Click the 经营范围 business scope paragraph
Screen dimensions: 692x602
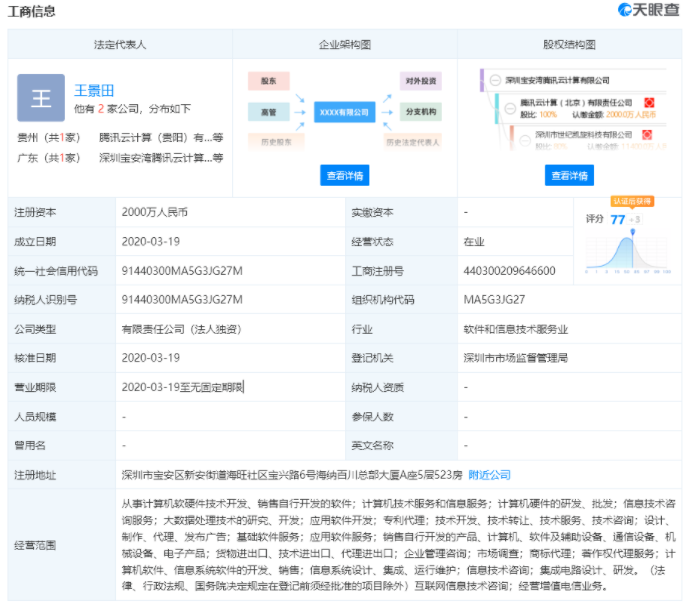click(x=399, y=545)
